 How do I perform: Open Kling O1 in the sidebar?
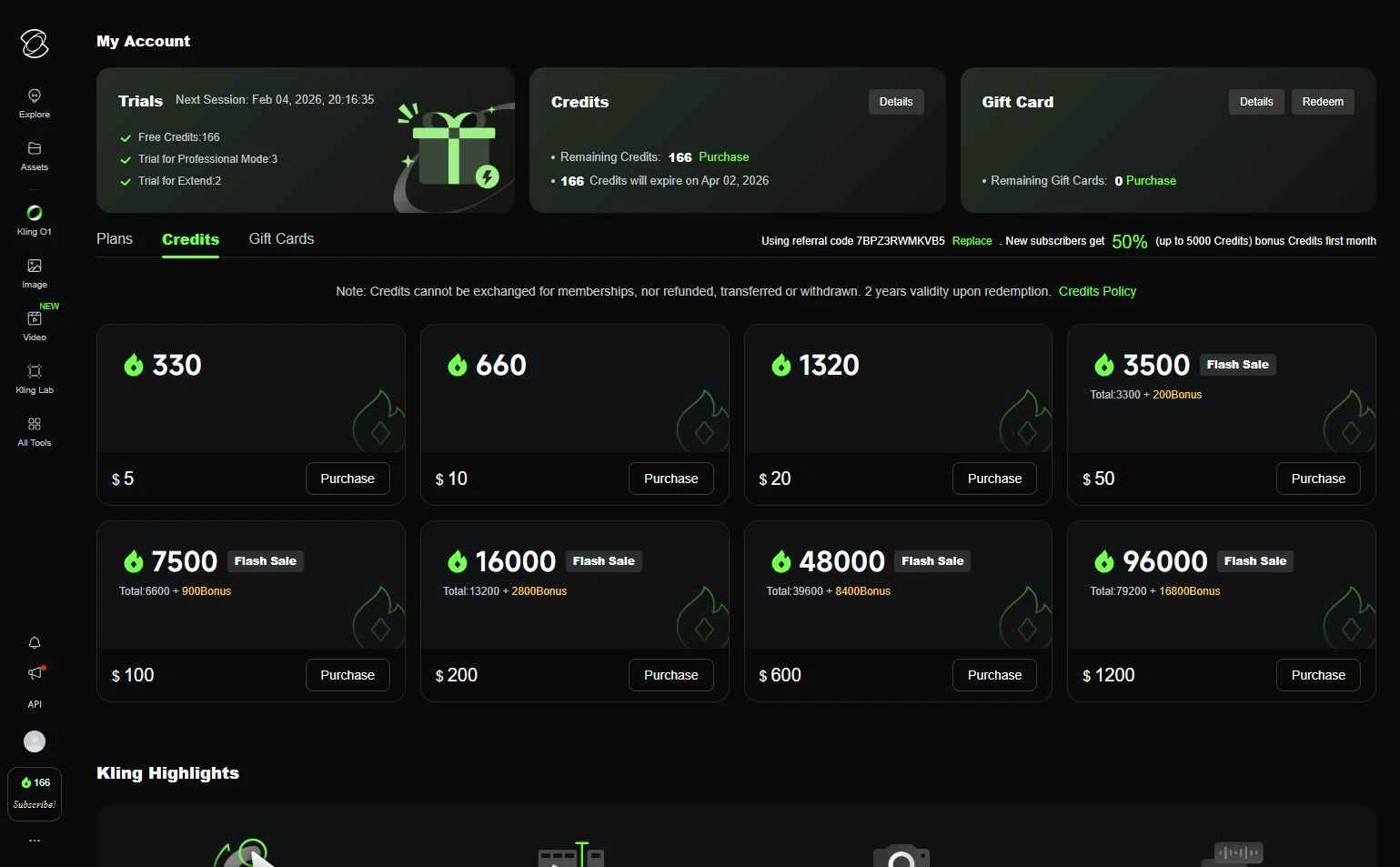[35, 220]
